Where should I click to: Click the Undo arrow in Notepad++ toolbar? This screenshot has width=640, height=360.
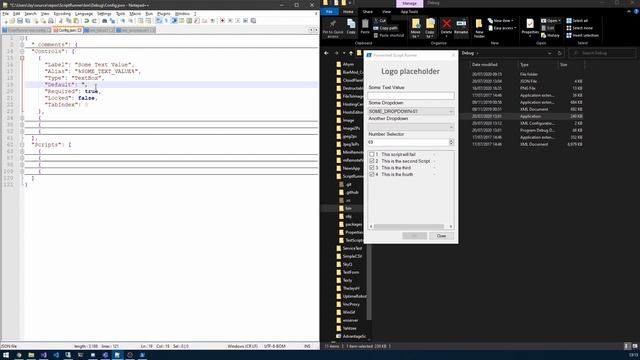(87, 21)
